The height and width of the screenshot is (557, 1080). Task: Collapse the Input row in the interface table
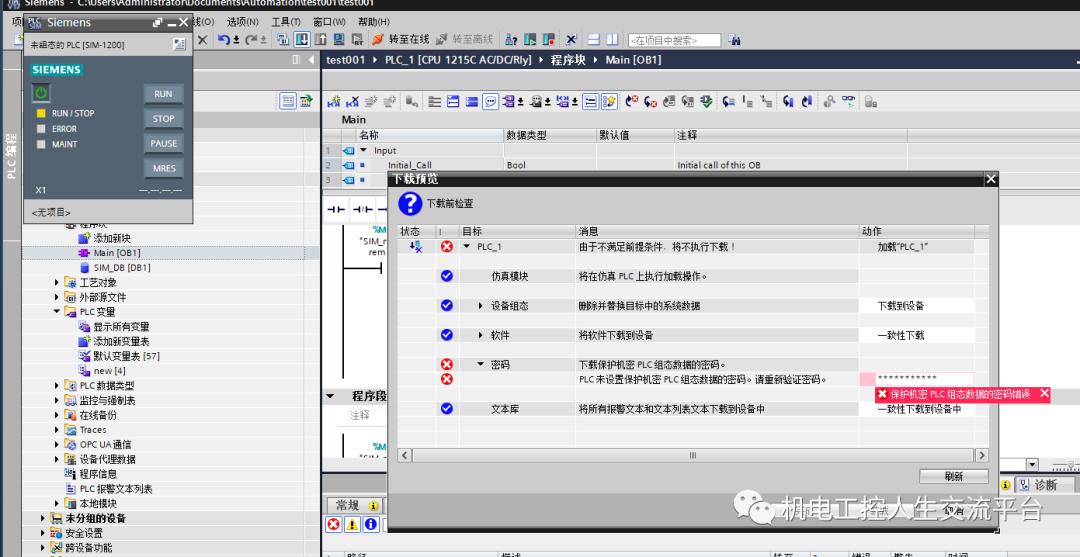pos(364,150)
